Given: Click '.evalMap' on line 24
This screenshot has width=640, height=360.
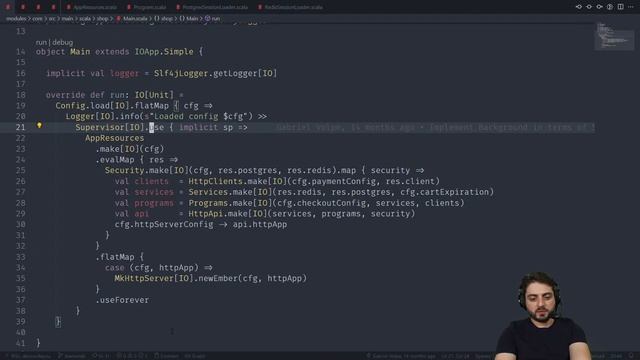Looking at the screenshot, I should 115,160.
